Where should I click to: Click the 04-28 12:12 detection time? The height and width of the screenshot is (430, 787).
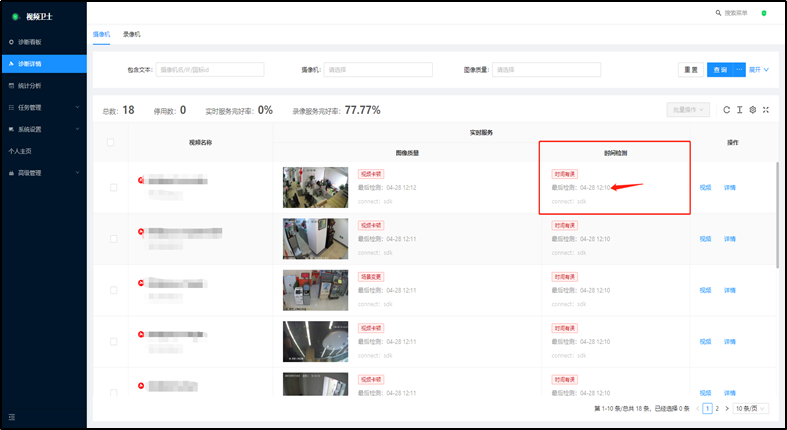click(x=401, y=188)
